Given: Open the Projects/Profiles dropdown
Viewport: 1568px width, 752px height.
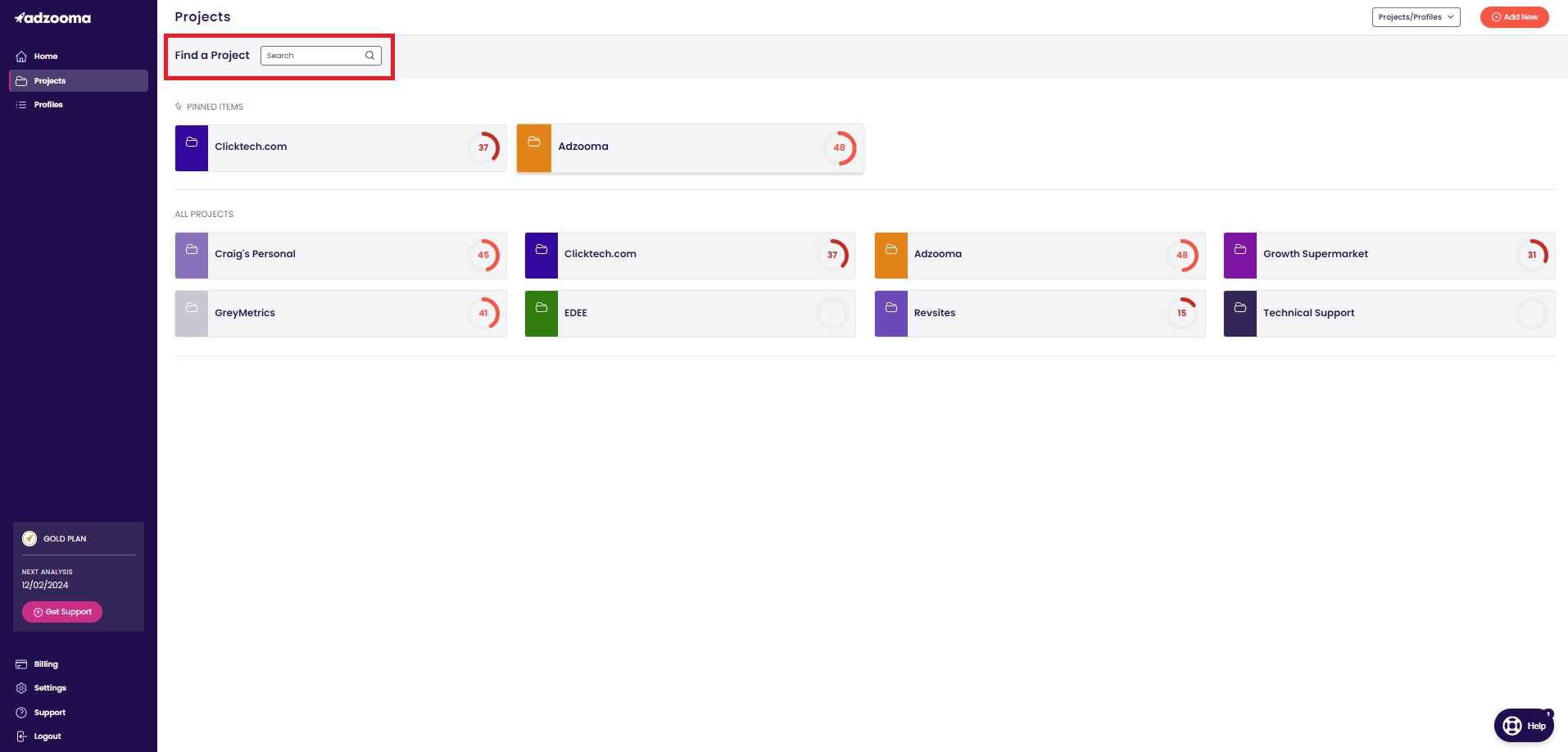Looking at the screenshot, I should point(1416,17).
